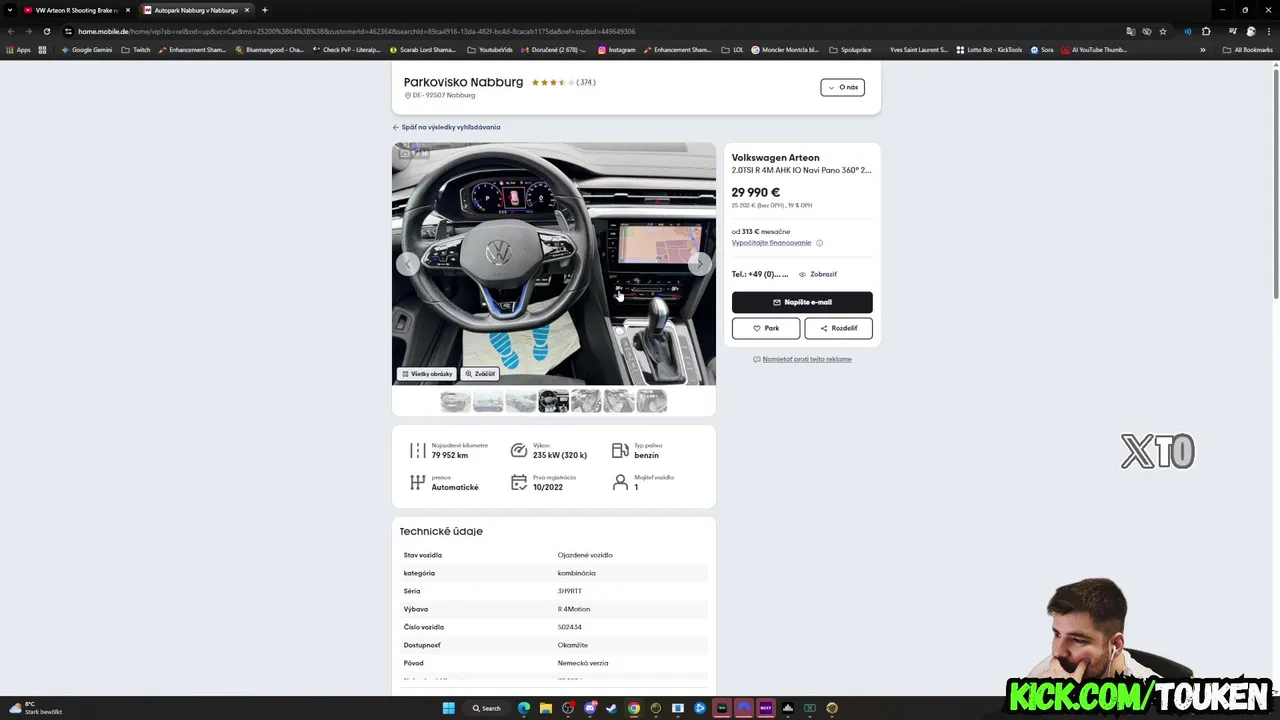This screenshot has height=720, width=1280.
Task: Open Google Gemini bookmark
Action: click(87, 50)
